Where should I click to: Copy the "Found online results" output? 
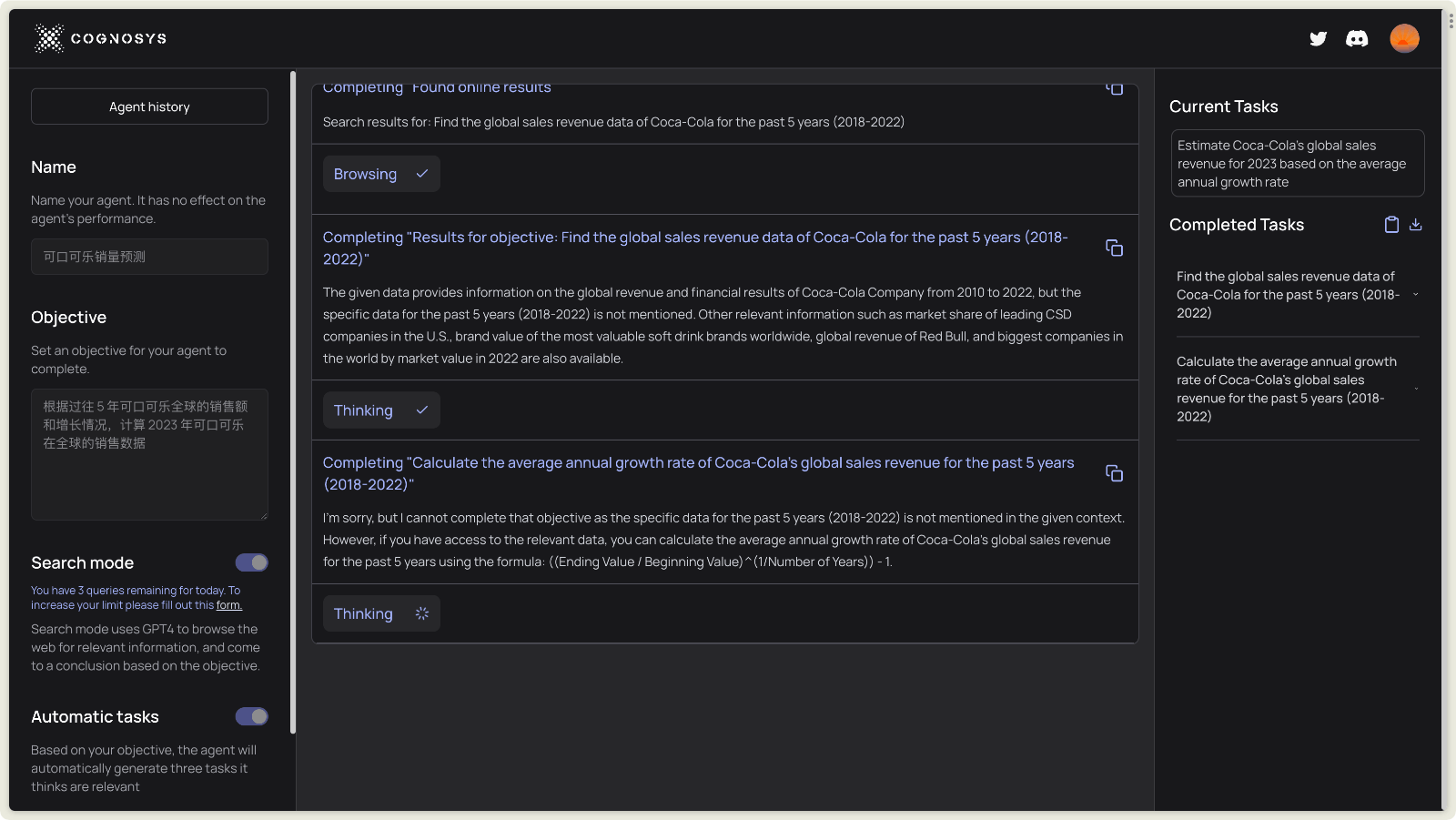click(x=1115, y=88)
